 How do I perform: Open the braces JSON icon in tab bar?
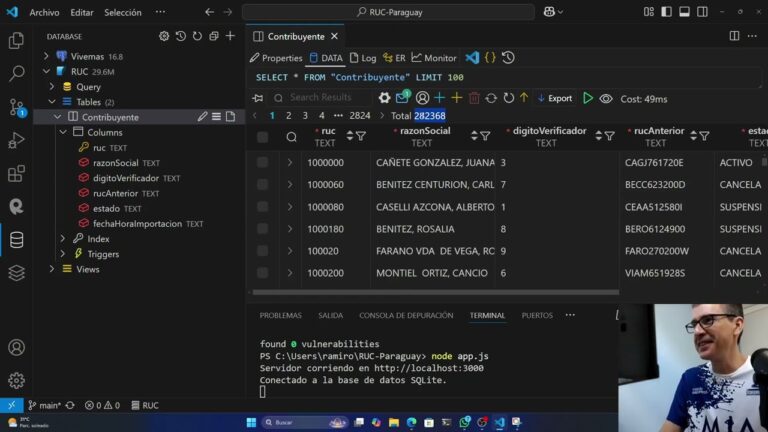click(x=490, y=57)
